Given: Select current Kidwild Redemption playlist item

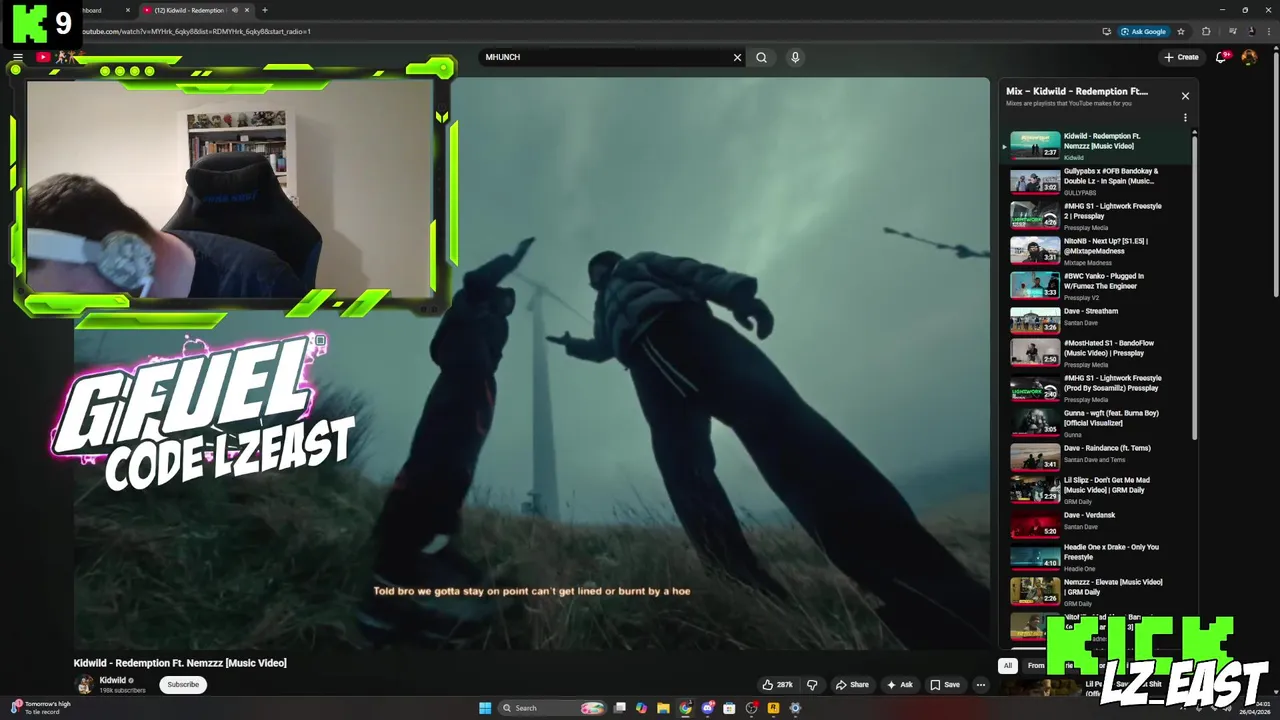Looking at the screenshot, I should coord(1097,146).
